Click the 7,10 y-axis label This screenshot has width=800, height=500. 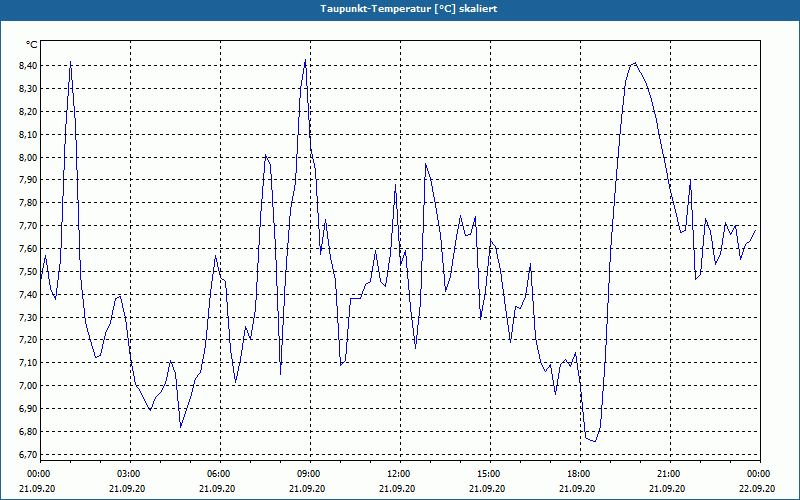pos(28,363)
